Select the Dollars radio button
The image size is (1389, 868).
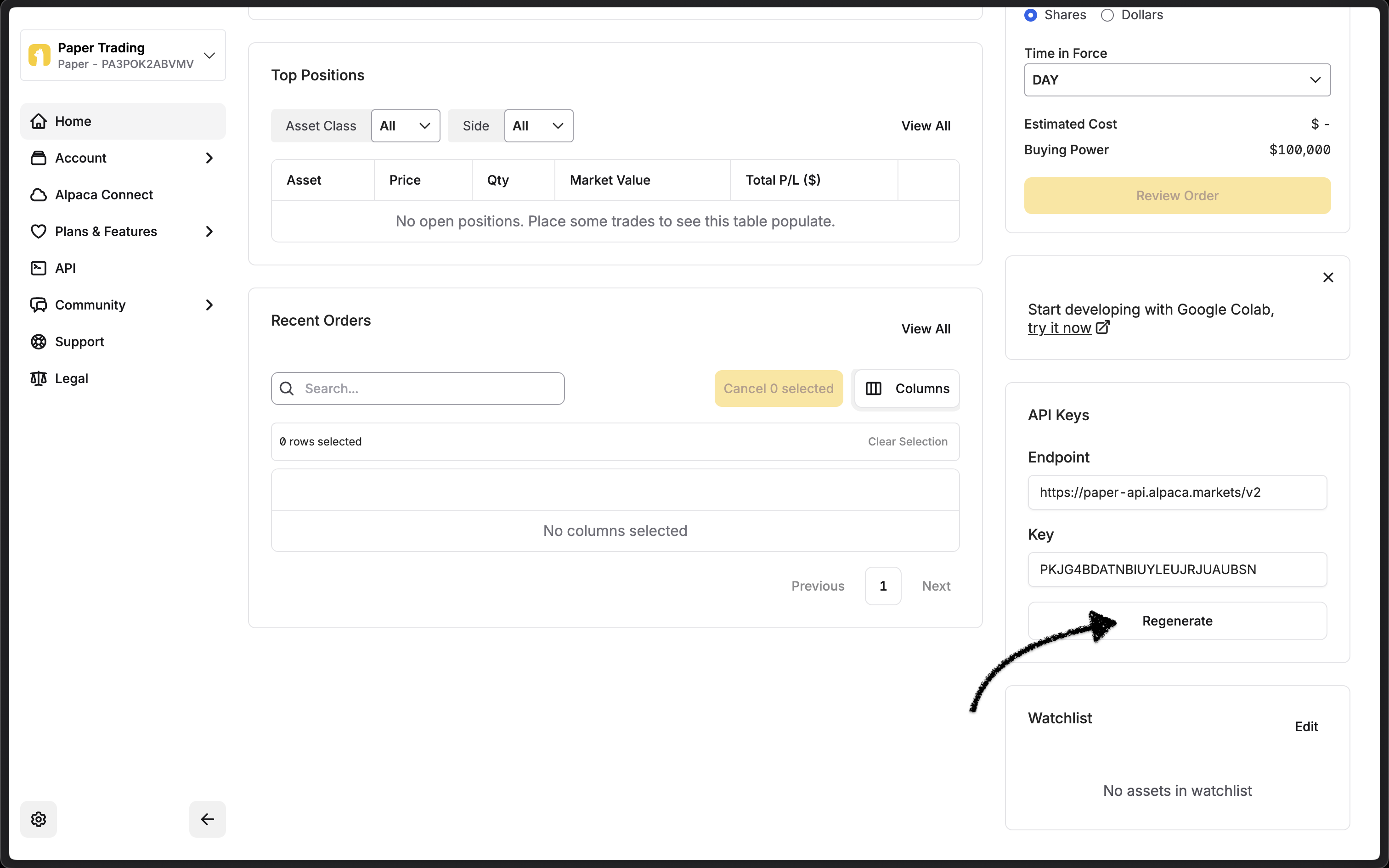coord(1107,16)
